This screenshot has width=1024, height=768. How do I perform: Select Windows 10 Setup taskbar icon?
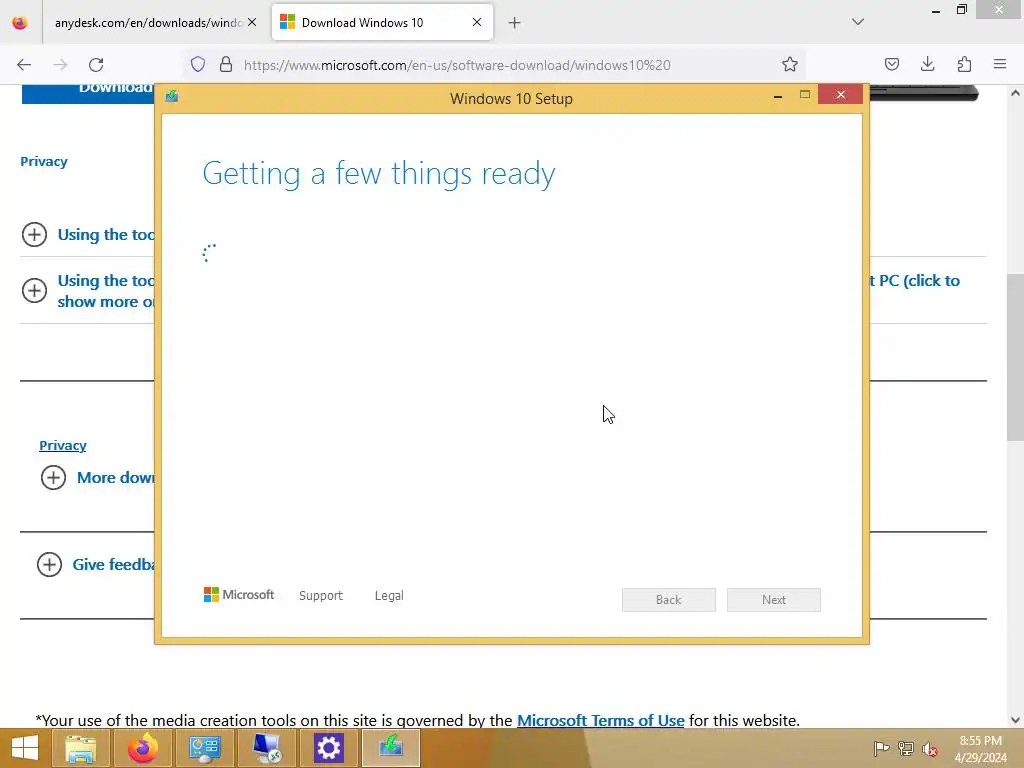click(x=391, y=748)
